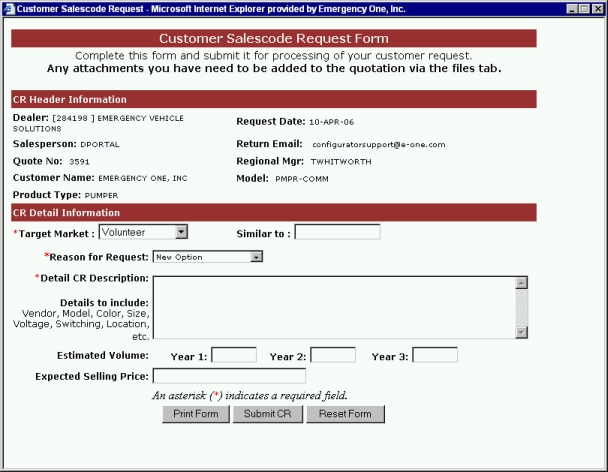Viewport: 608px width, 472px height.
Task: Click salesperson value DPORTAL
Action: pyautogui.click(x=100, y=145)
